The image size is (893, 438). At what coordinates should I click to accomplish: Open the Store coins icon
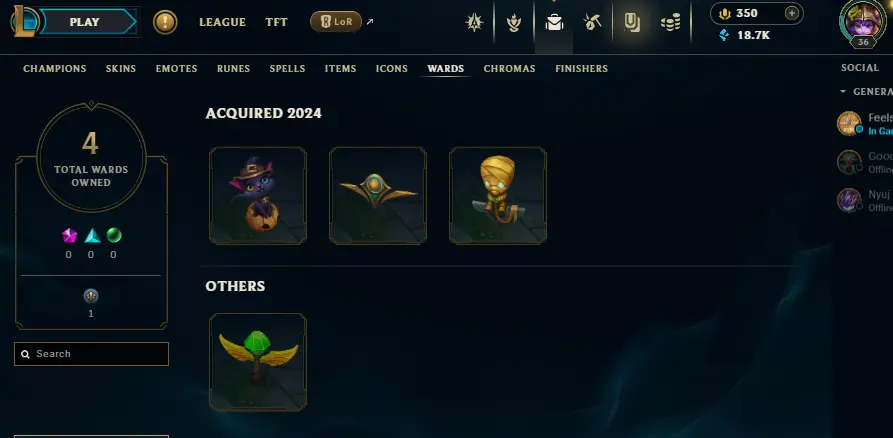point(670,23)
